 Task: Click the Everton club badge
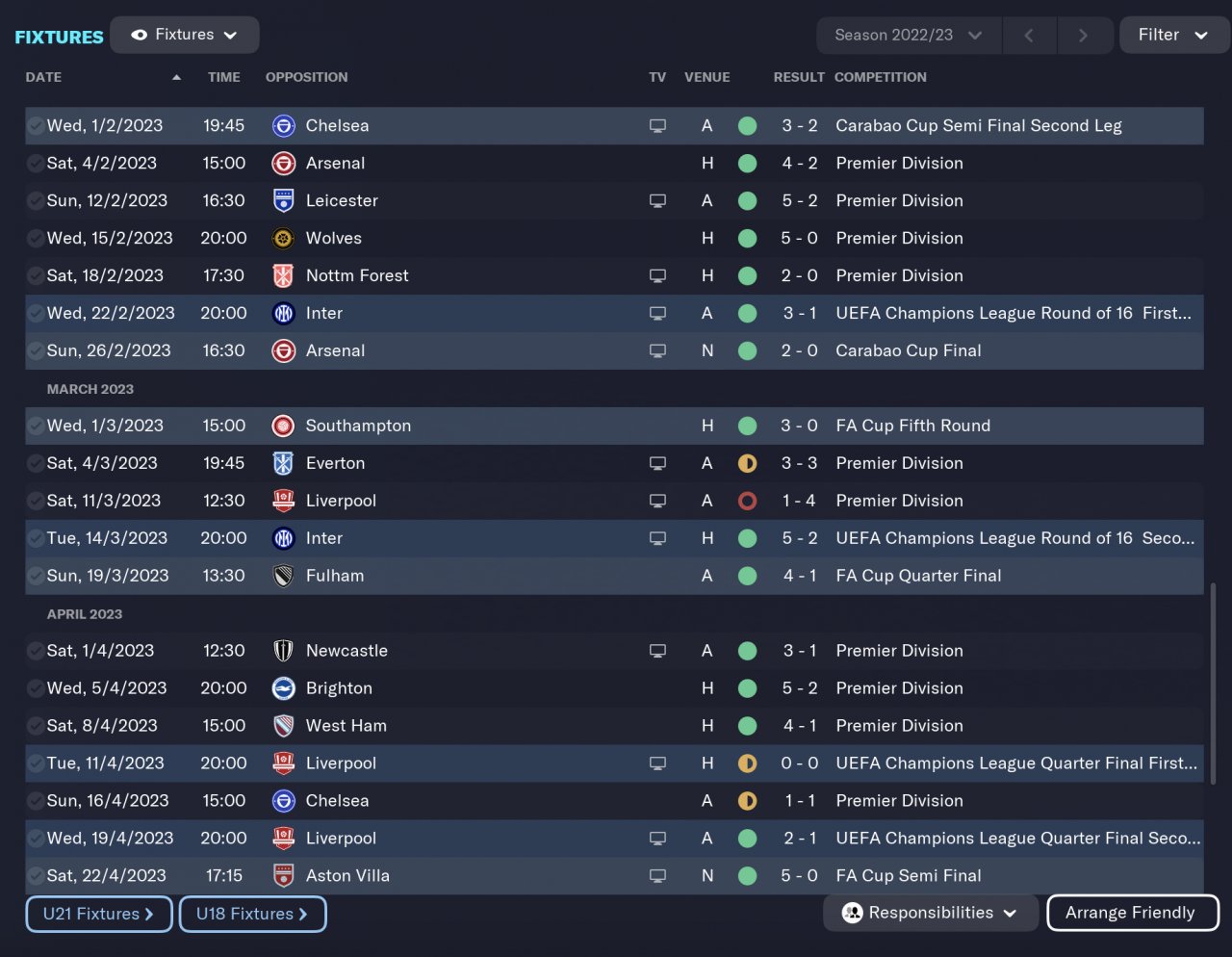coord(283,464)
